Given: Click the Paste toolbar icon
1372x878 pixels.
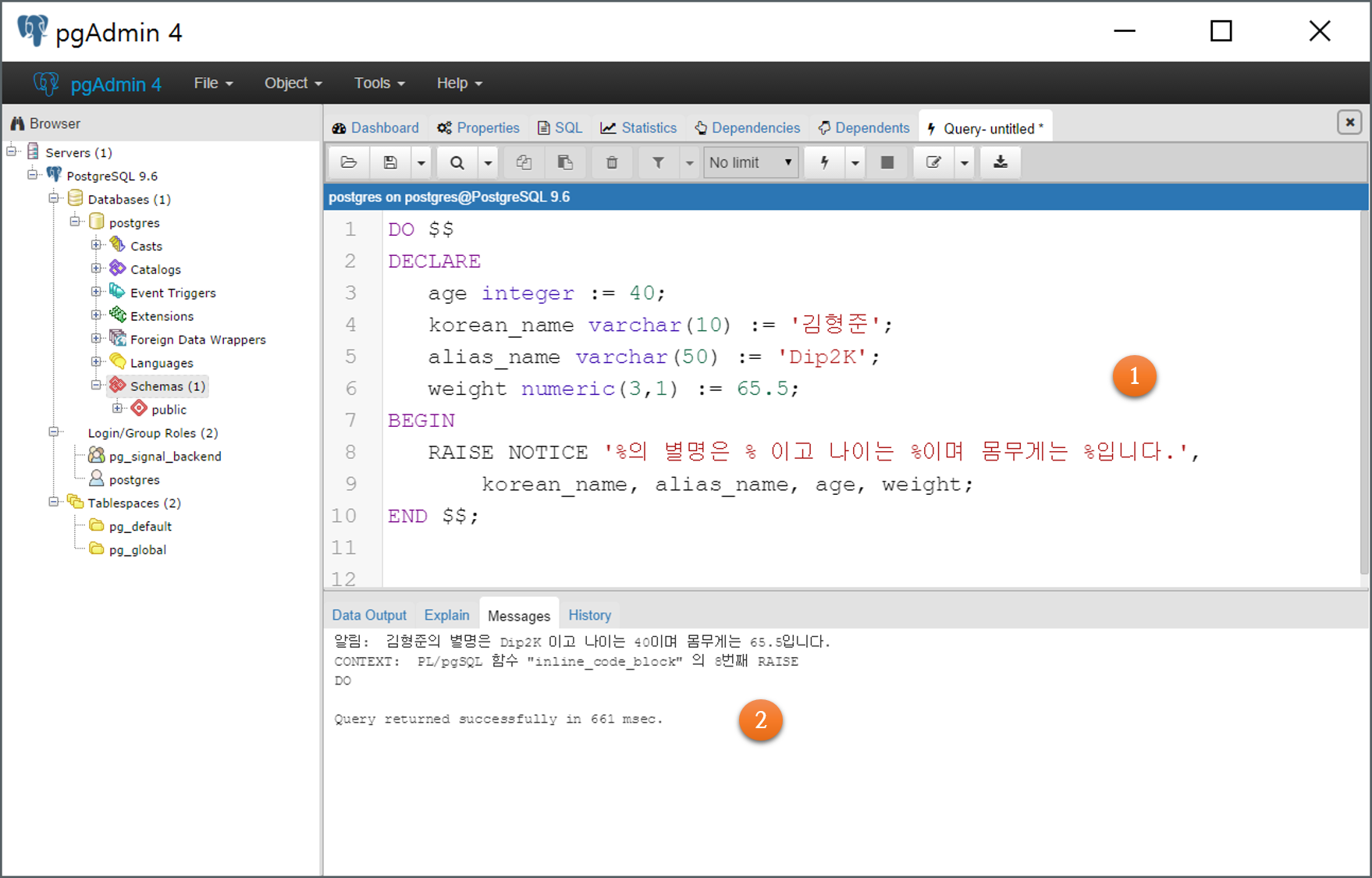Looking at the screenshot, I should tap(565, 162).
